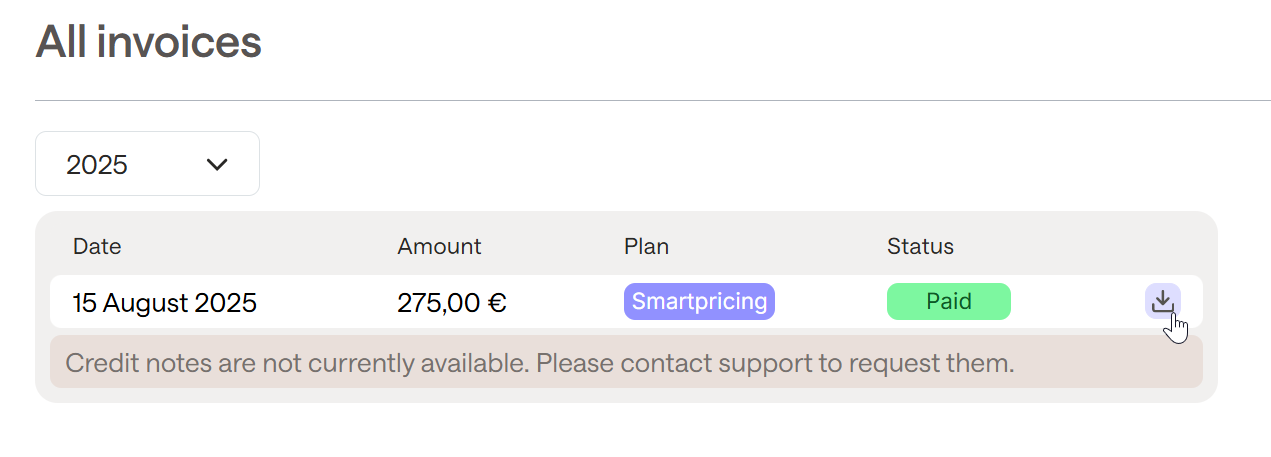This screenshot has height=457, width=1271.
Task: Click the Plan column header
Action: tap(646, 246)
